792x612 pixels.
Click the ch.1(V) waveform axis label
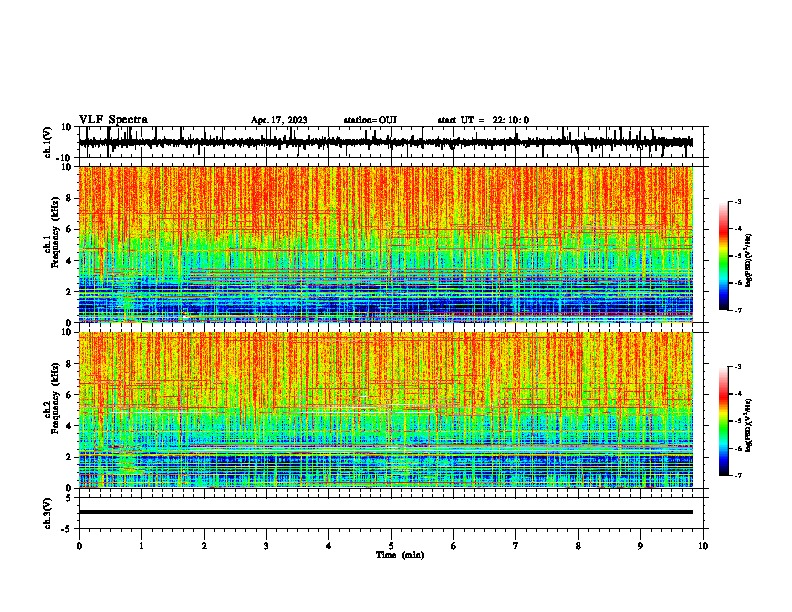pos(47,142)
